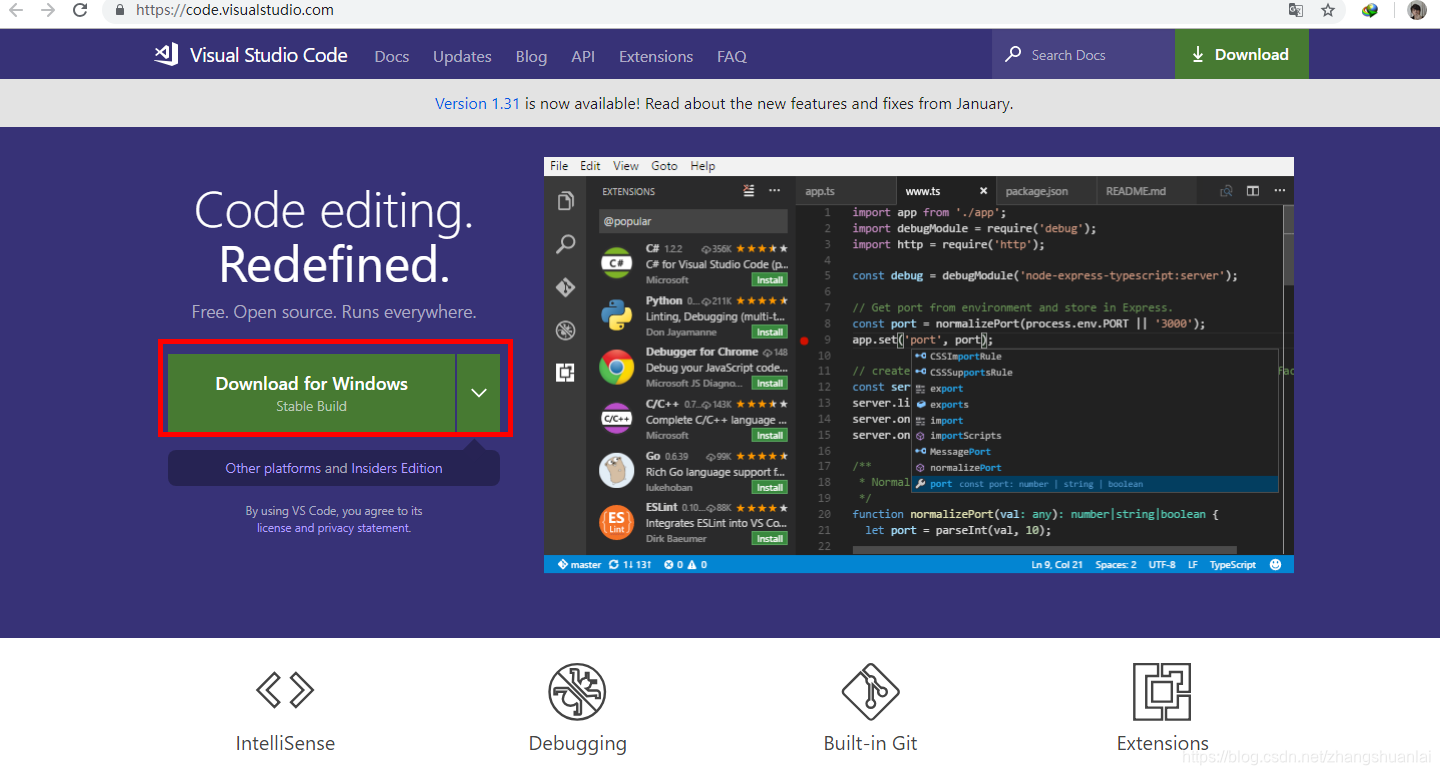Open the Version 1.31 link
The width and height of the screenshot is (1440, 775).
tap(477, 104)
